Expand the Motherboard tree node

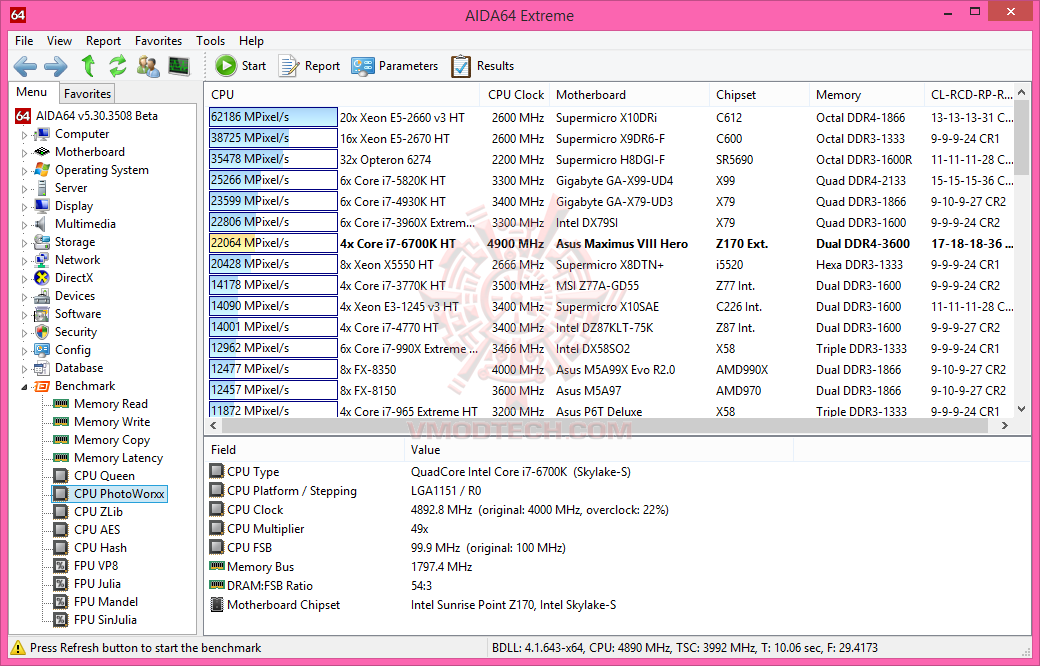point(25,153)
